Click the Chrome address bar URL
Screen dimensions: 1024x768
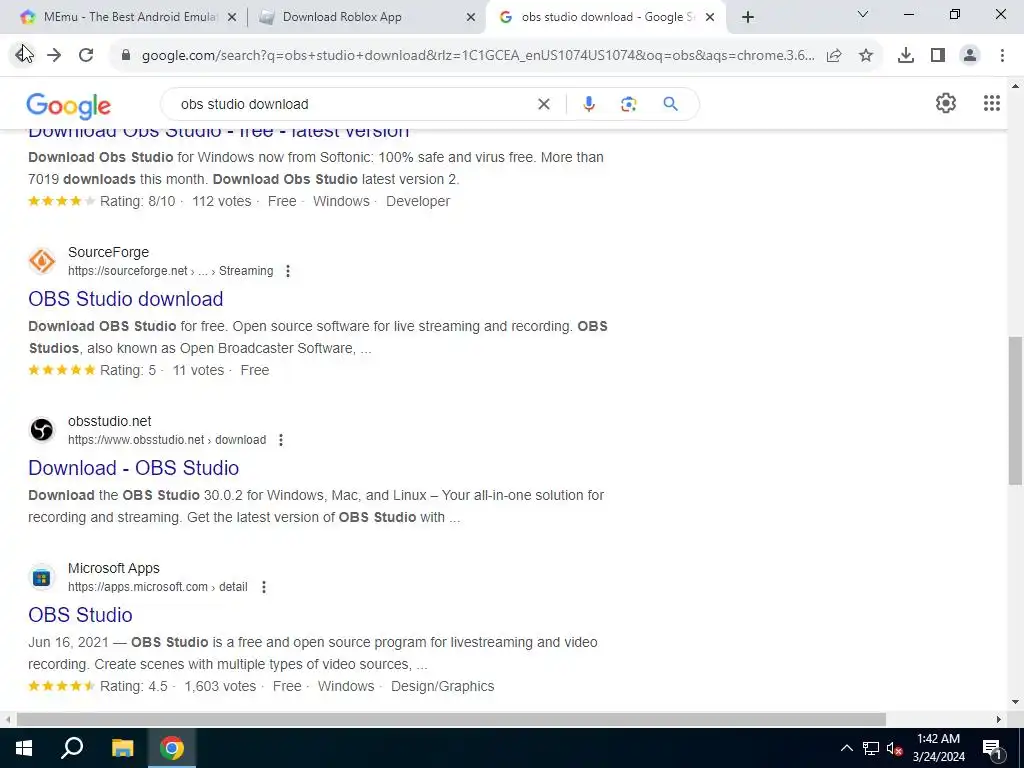coord(478,56)
